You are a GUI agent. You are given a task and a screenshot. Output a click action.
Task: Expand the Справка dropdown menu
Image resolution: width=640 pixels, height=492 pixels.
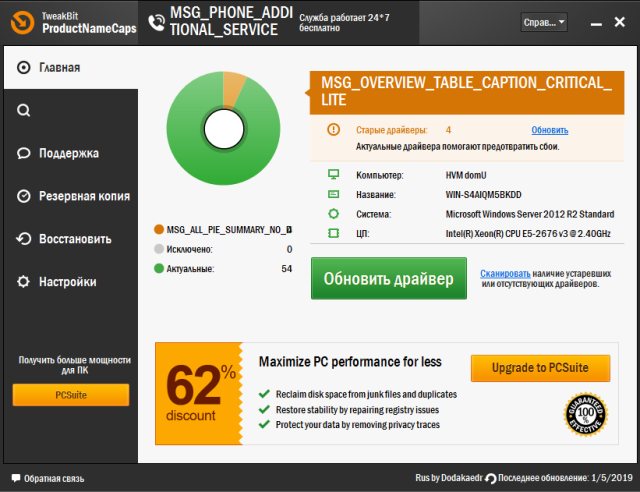543,22
